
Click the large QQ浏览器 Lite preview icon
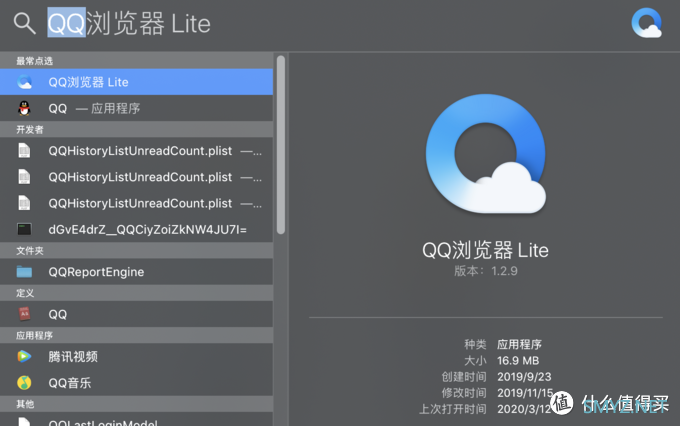tap(486, 154)
